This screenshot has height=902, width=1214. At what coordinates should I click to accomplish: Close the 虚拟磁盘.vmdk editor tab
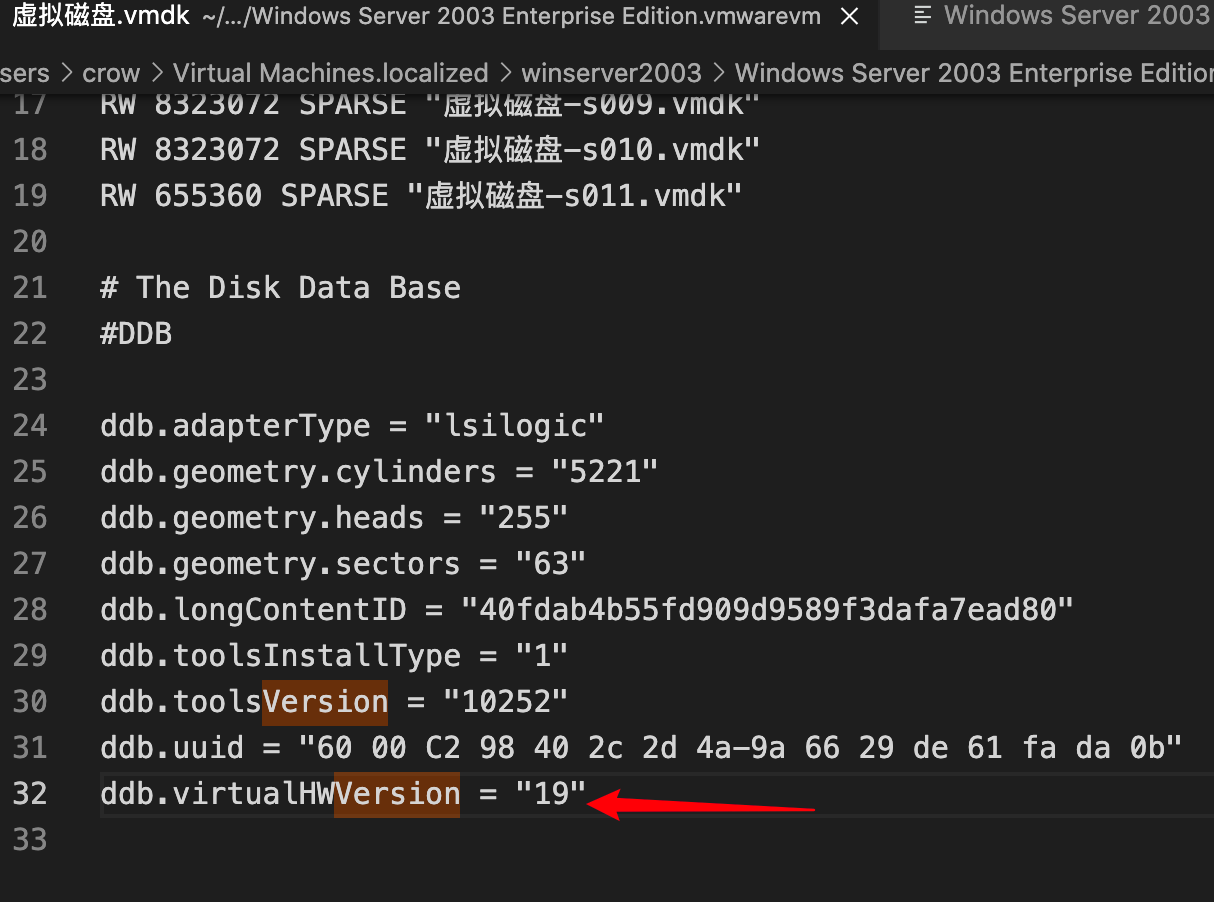click(849, 17)
